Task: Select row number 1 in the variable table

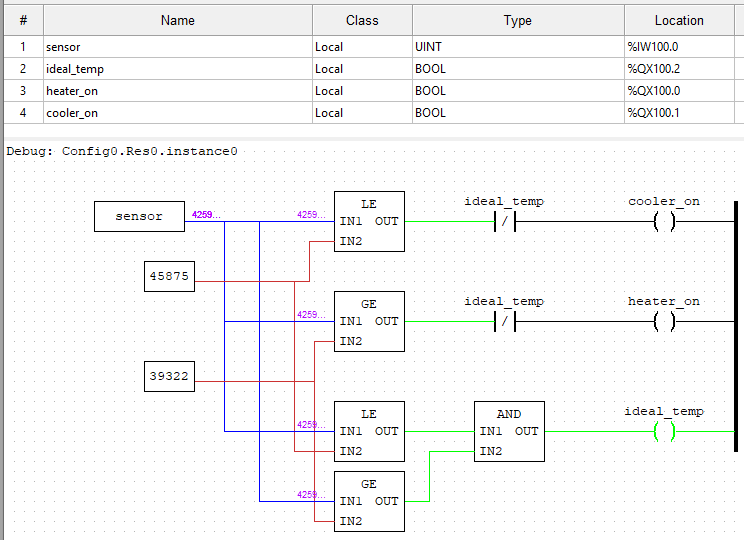Action: pos(23,47)
